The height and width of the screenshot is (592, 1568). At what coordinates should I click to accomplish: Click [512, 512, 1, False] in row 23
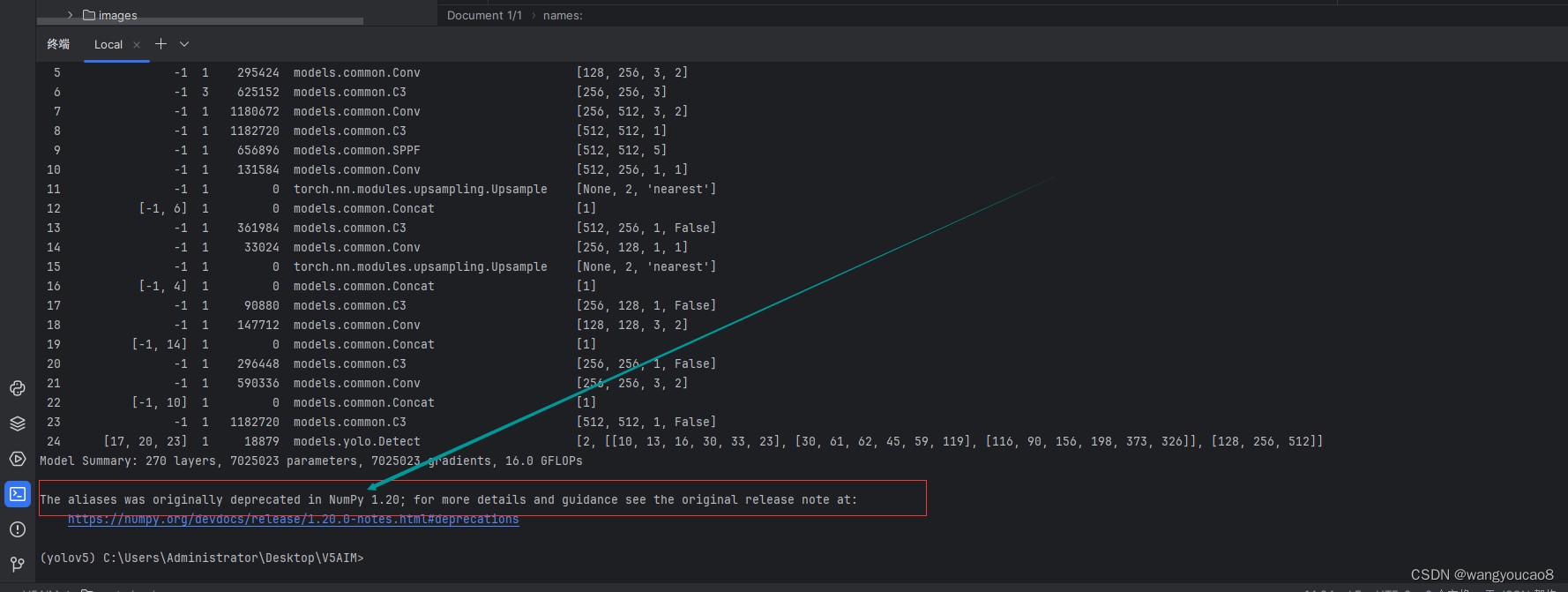pyautogui.click(x=646, y=422)
